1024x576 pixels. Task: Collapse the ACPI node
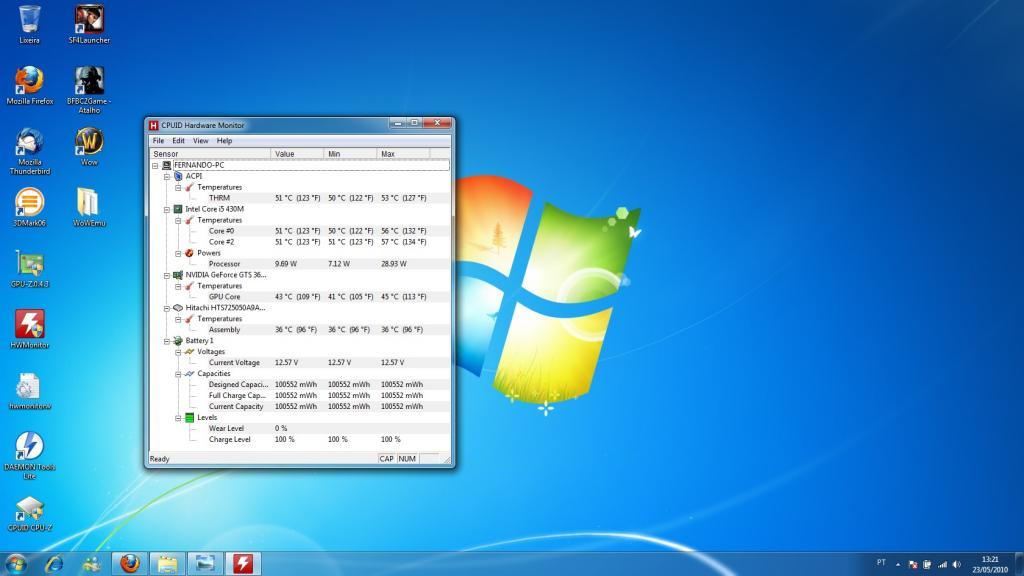pos(167,176)
